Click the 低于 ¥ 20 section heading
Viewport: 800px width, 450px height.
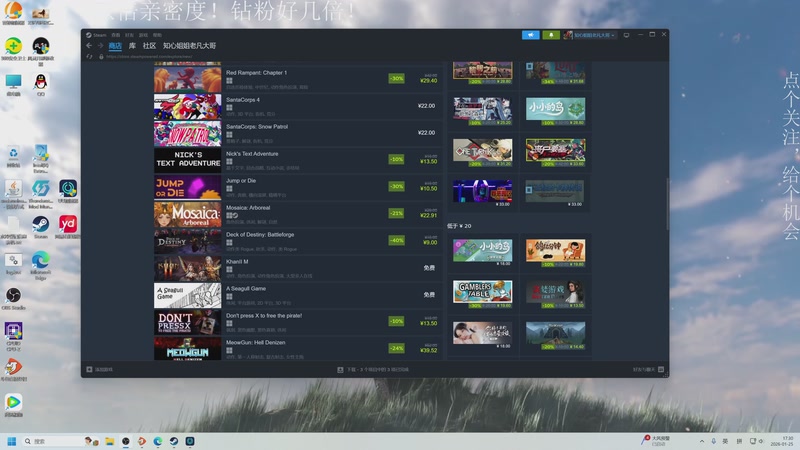pos(459,226)
